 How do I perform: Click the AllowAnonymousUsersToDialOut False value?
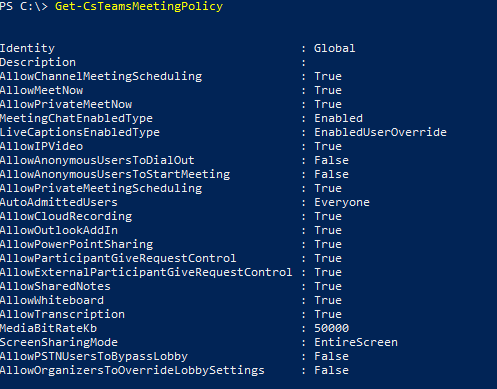331,160
